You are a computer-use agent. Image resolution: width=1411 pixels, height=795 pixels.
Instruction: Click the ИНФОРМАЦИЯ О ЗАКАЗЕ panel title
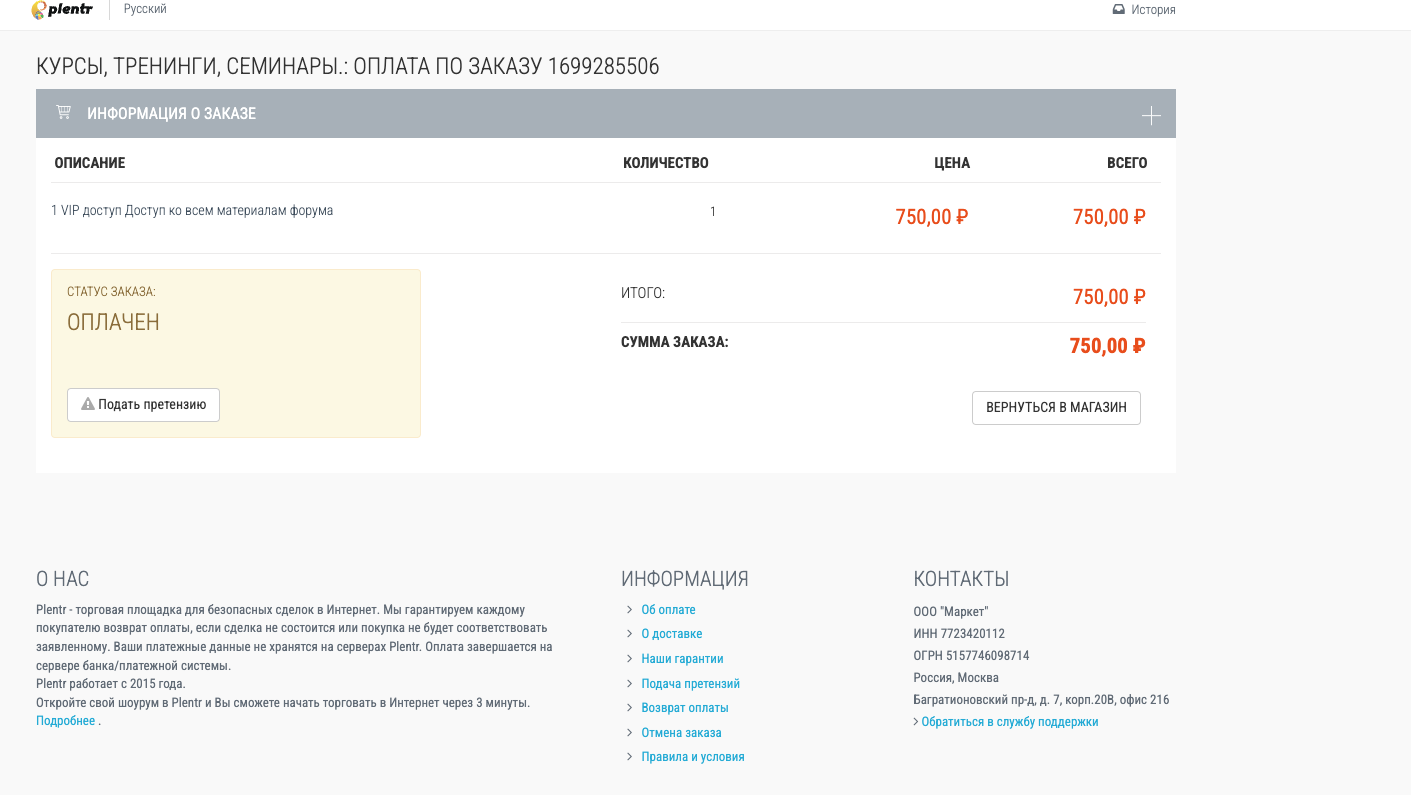coord(172,114)
